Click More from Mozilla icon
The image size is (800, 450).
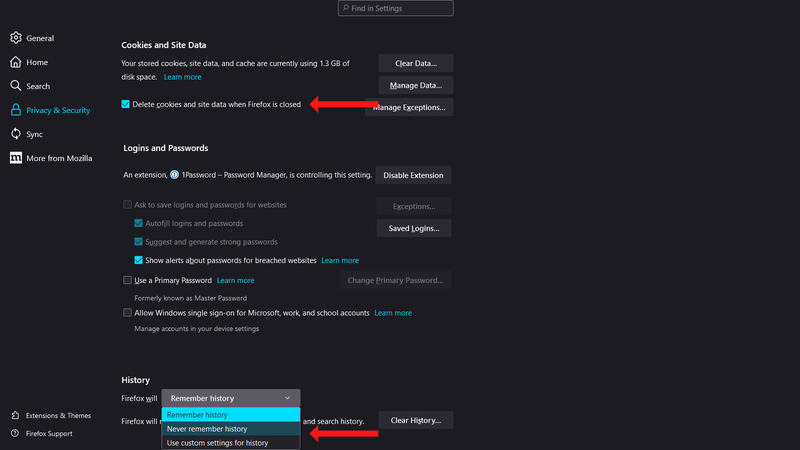tap(16, 158)
